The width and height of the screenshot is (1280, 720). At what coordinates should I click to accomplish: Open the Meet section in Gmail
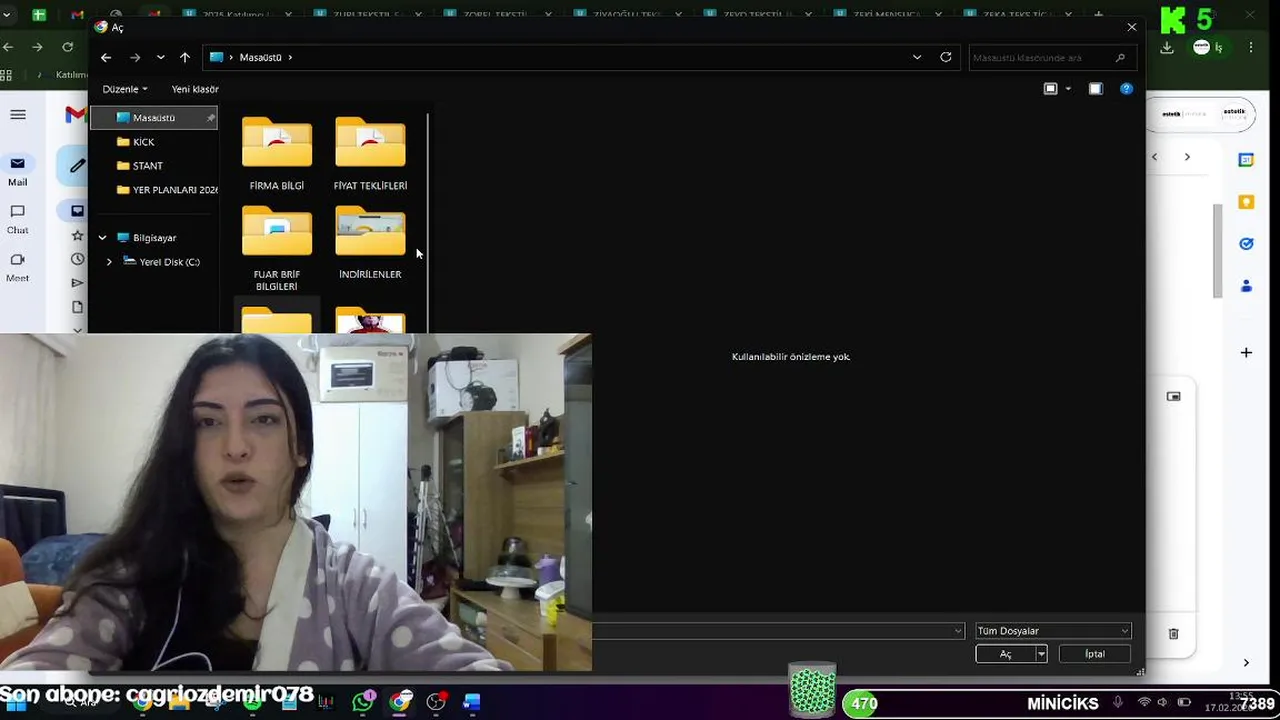point(18,267)
